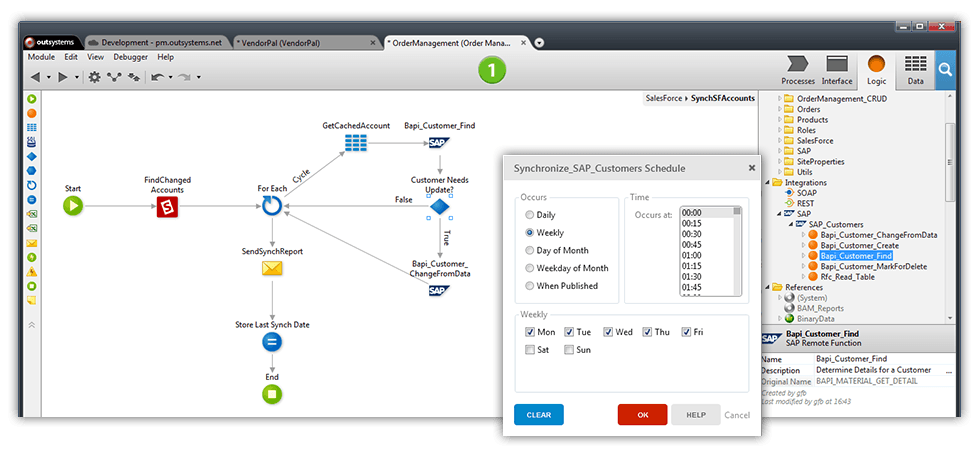This screenshot has width=980, height=466.
Task: Select the hexagon Switch tool in the toolbox
Action: 31,171
